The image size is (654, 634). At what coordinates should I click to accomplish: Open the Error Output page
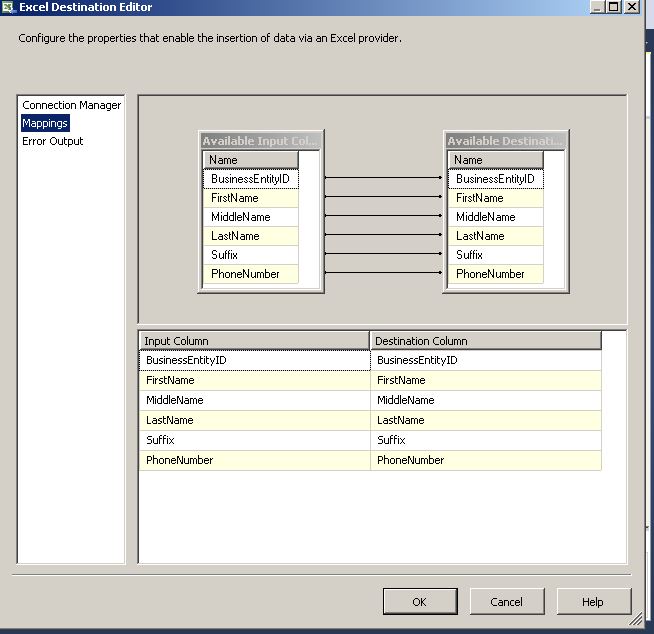(x=53, y=141)
